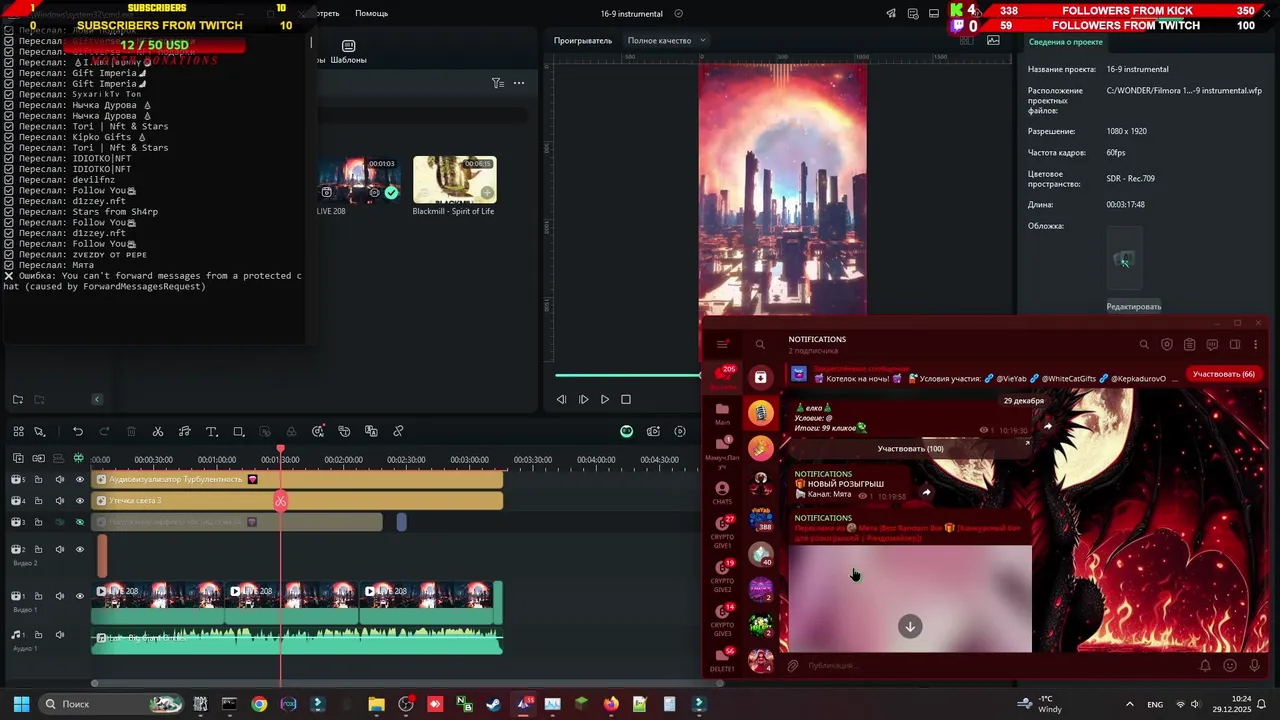Open the Steam icon in Windows taskbar
1280x720 pixels.
pyautogui.click(x=493, y=704)
